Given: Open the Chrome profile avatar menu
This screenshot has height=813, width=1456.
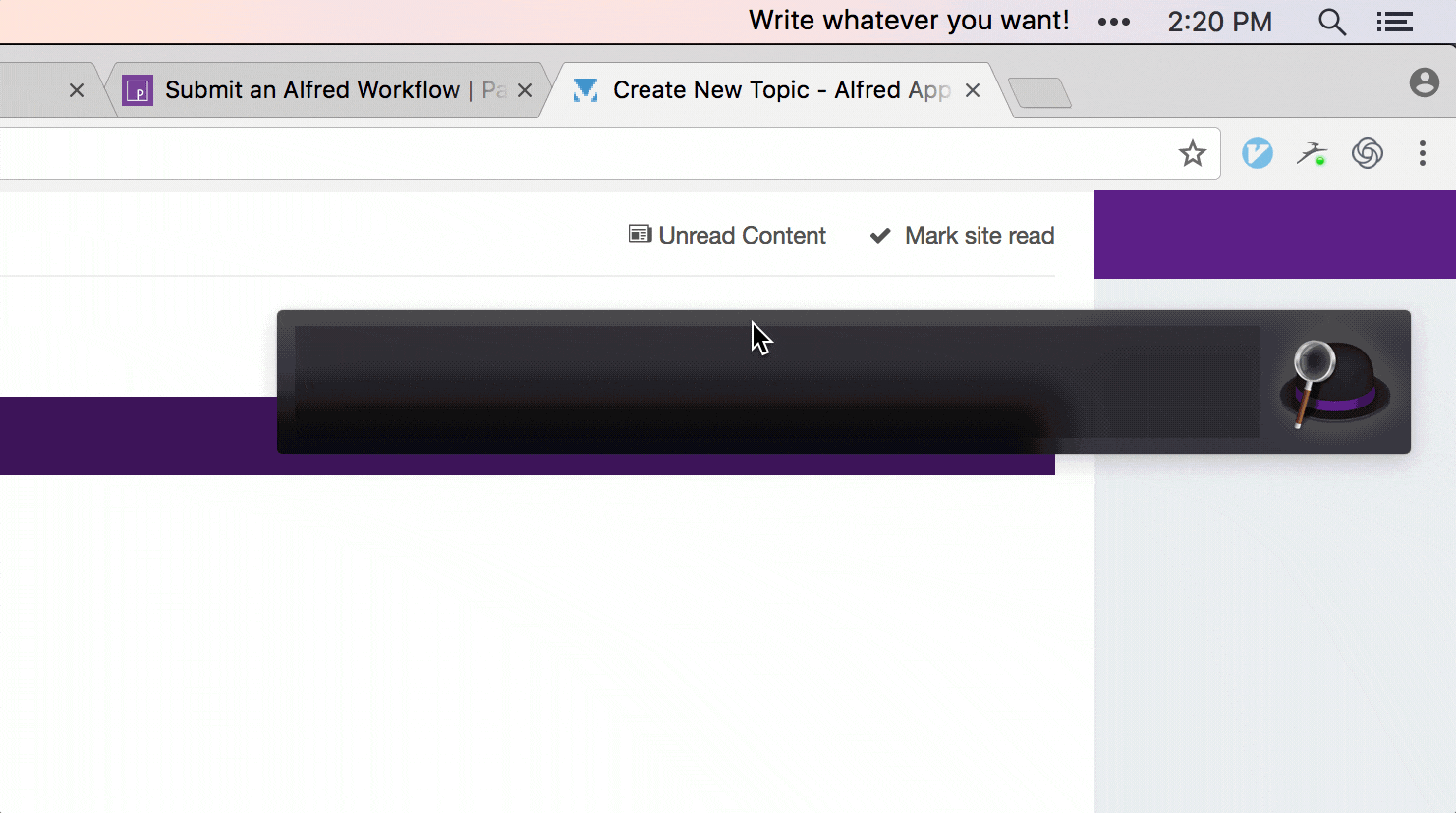Looking at the screenshot, I should coord(1424,82).
